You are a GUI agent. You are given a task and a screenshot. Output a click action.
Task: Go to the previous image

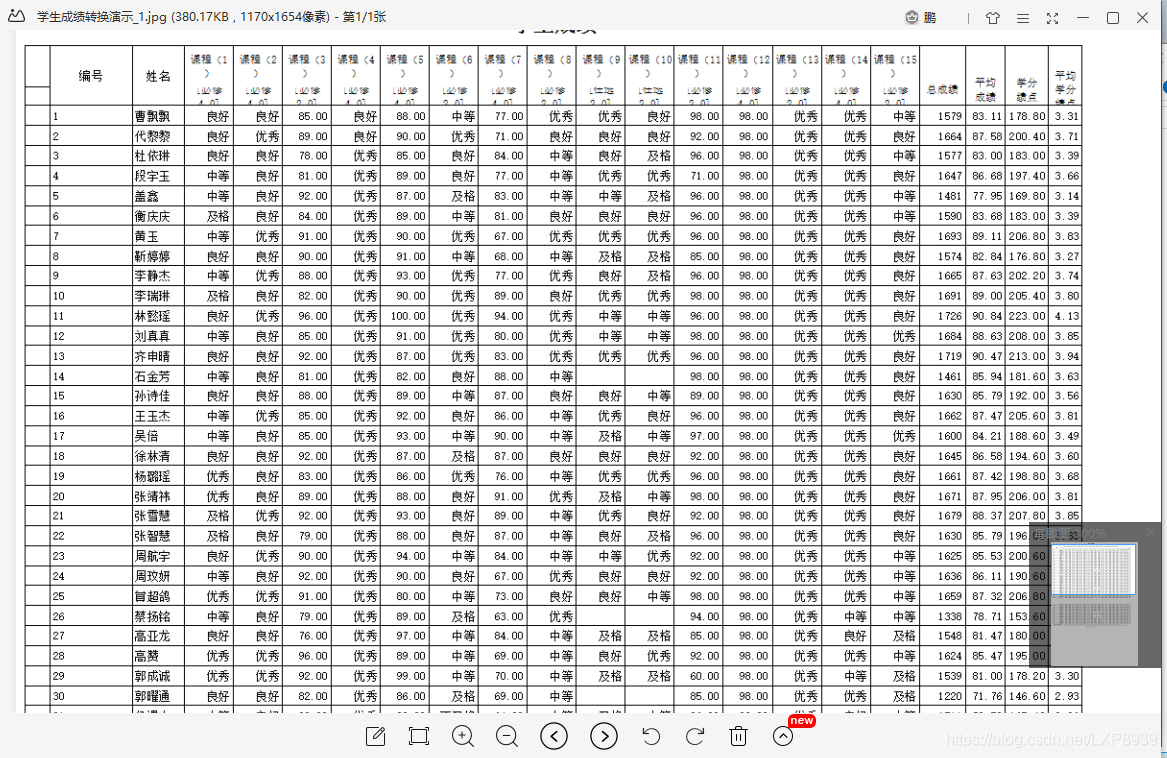pos(554,736)
